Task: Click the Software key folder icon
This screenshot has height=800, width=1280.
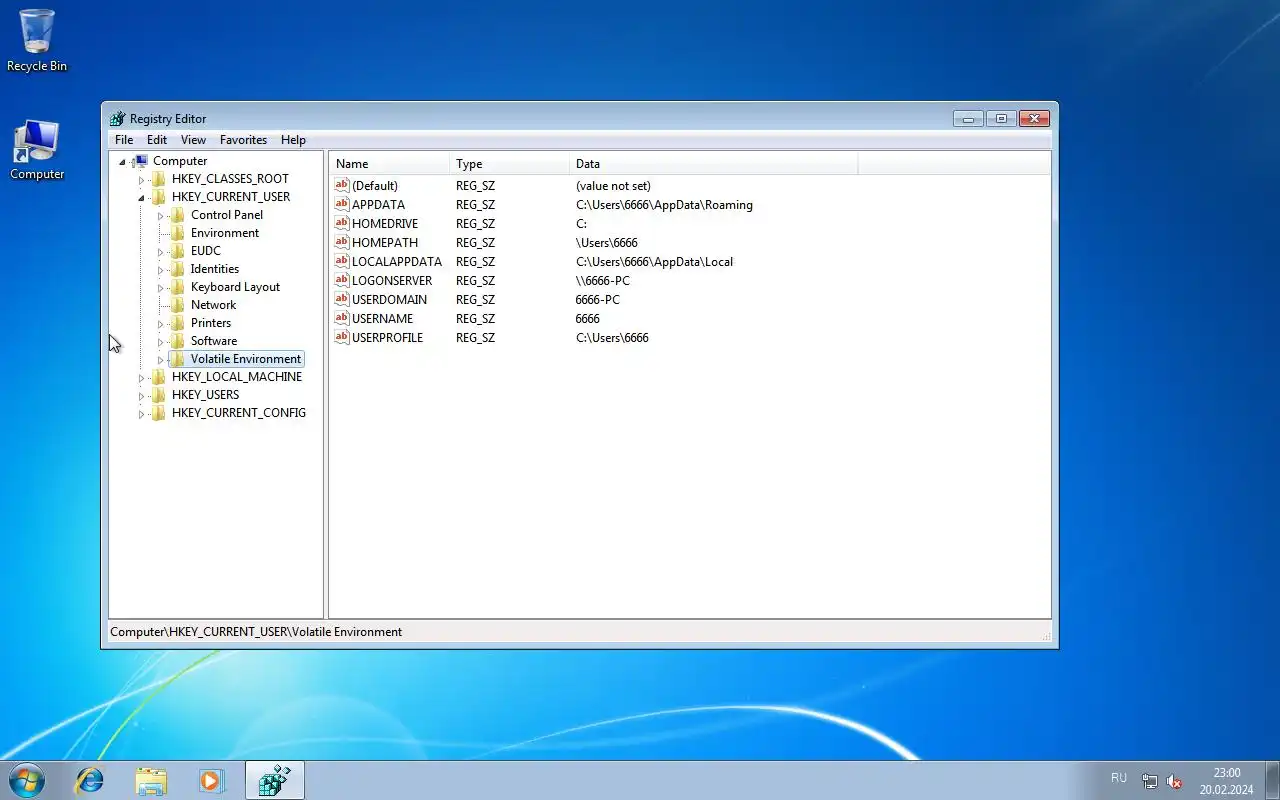Action: (177, 341)
